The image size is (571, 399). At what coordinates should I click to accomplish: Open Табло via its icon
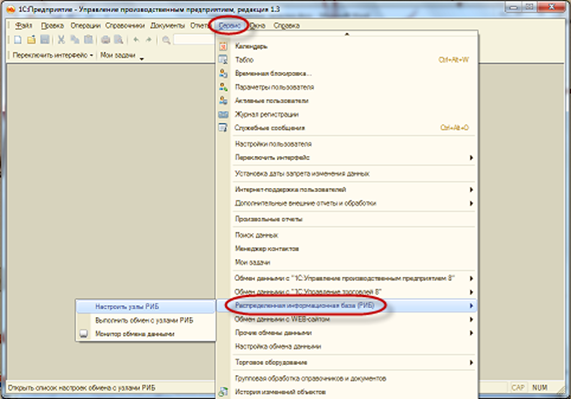pos(223,60)
